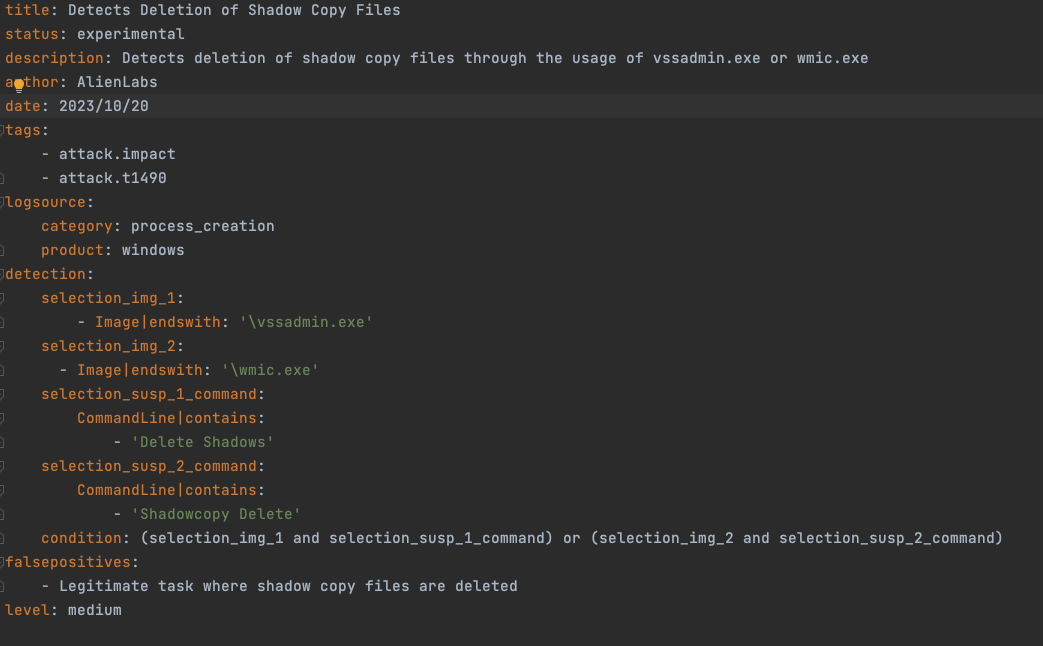
Task: Click the attack.t1490 tag entry
Action: (x=113, y=178)
